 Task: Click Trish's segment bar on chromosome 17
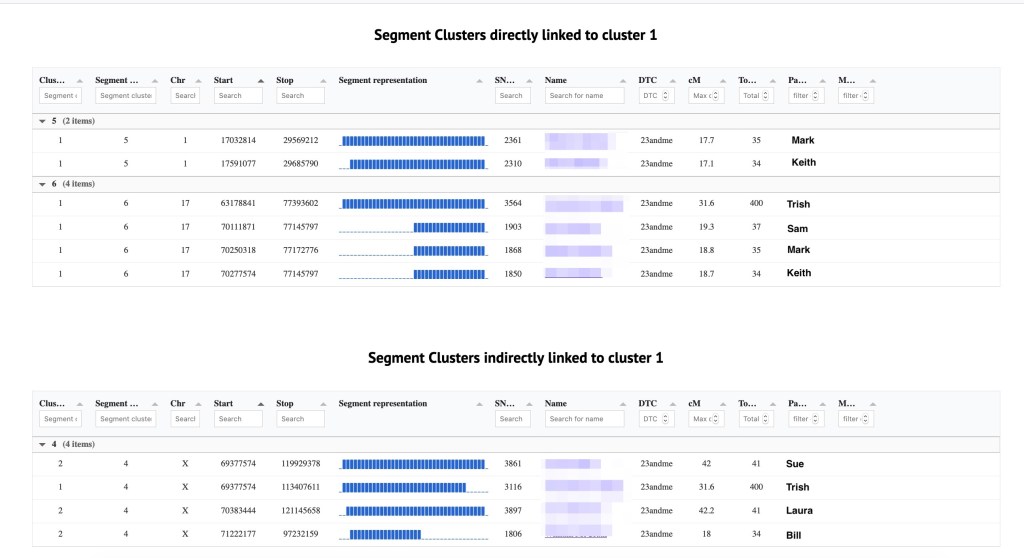point(412,204)
